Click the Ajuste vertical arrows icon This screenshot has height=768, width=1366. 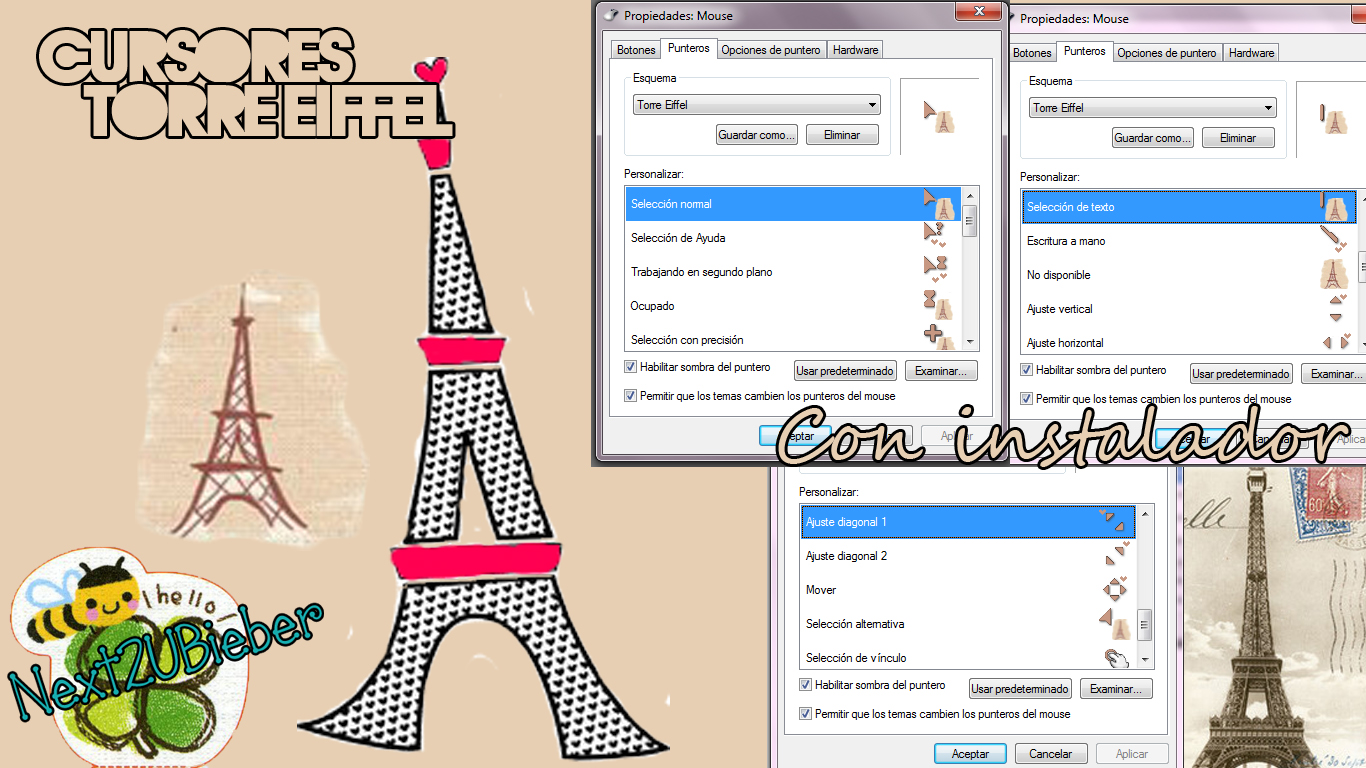click(x=1336, y=308)
